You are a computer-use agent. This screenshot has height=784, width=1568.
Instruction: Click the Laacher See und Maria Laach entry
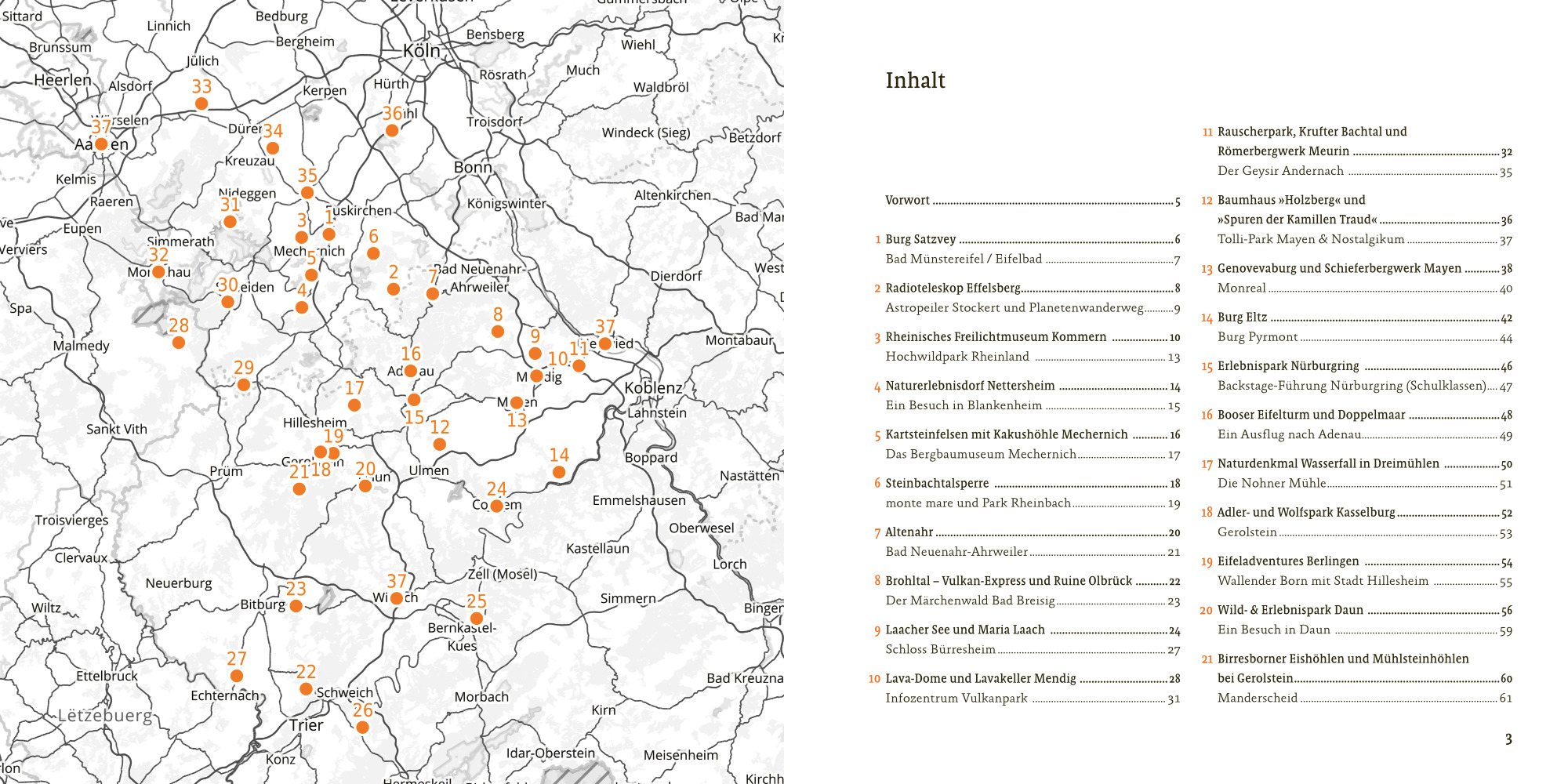964,630
